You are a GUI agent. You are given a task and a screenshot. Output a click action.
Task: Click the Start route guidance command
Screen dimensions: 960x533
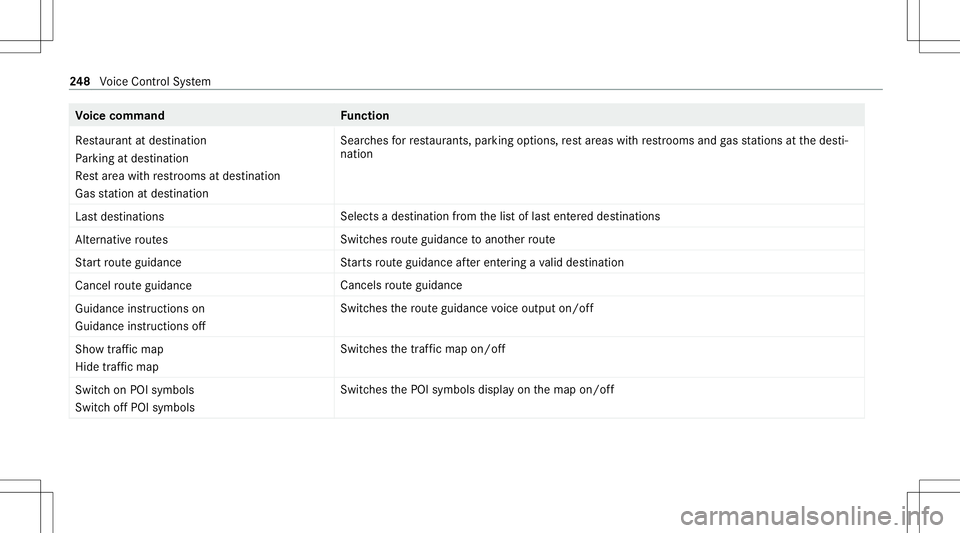coord(128,262)
